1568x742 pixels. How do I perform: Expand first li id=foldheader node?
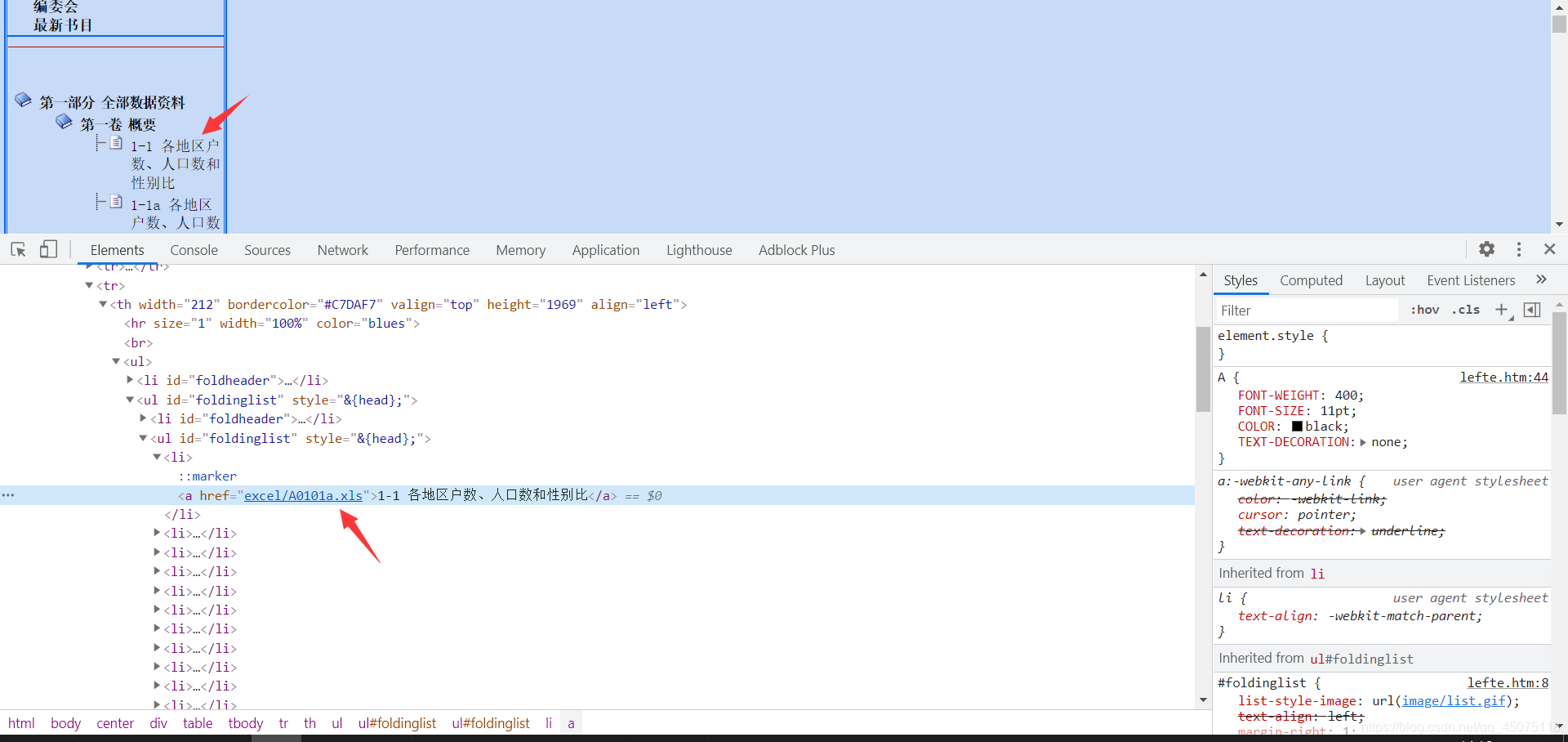(x=130, y=380)
